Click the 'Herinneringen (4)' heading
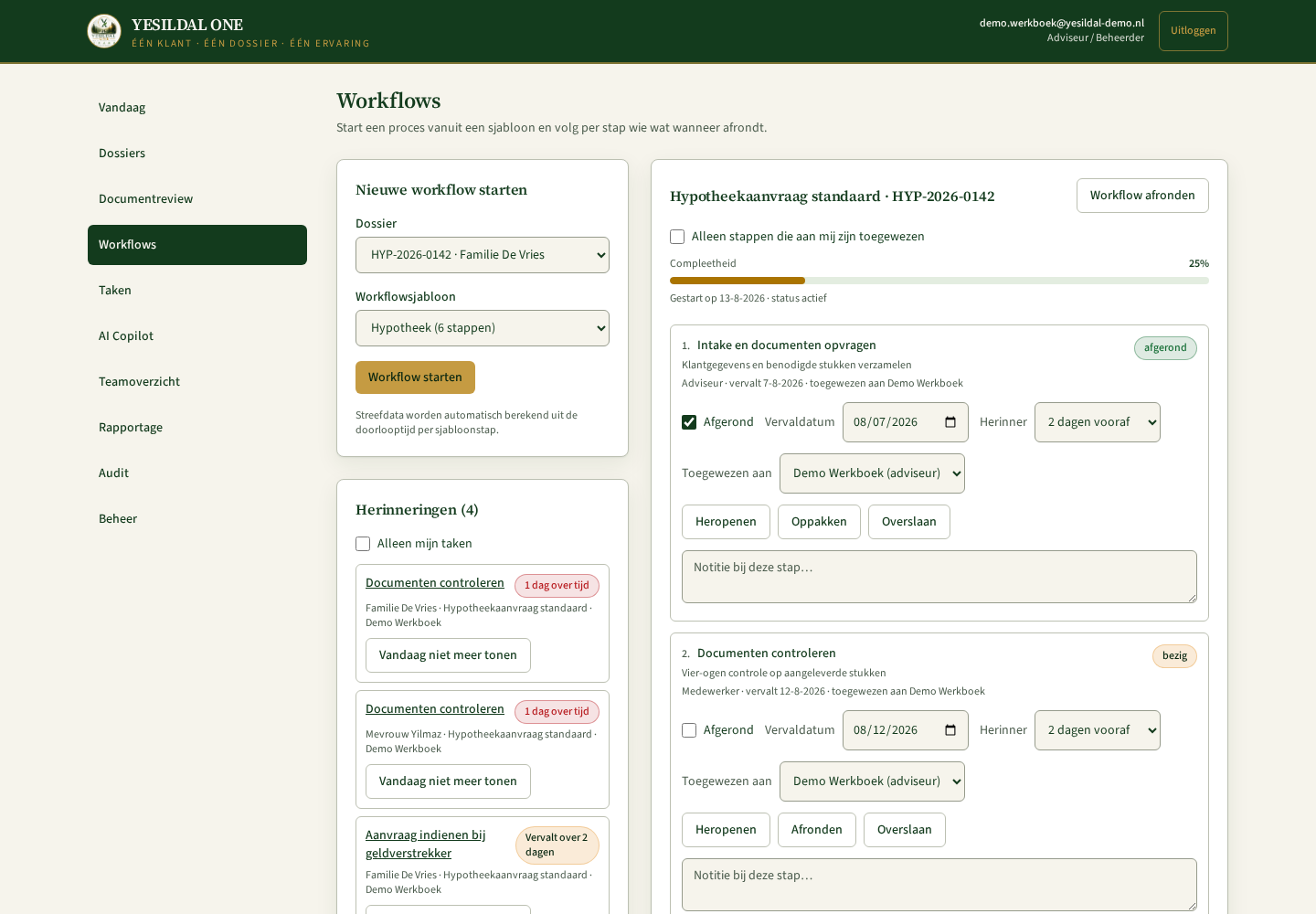Screen dimensions: 1316x914 [417, 510]
